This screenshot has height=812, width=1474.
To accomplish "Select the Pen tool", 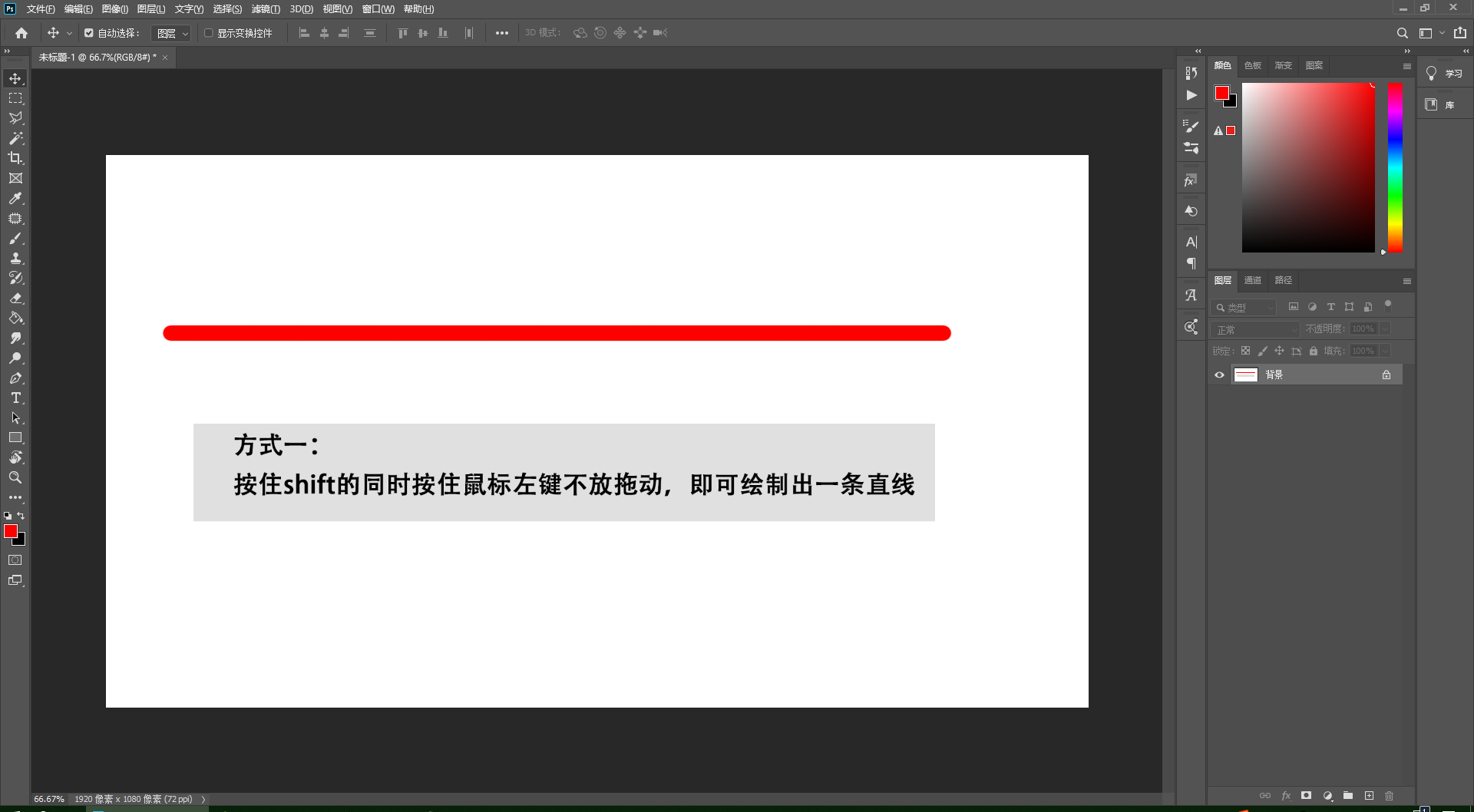I will click(15, 378).
